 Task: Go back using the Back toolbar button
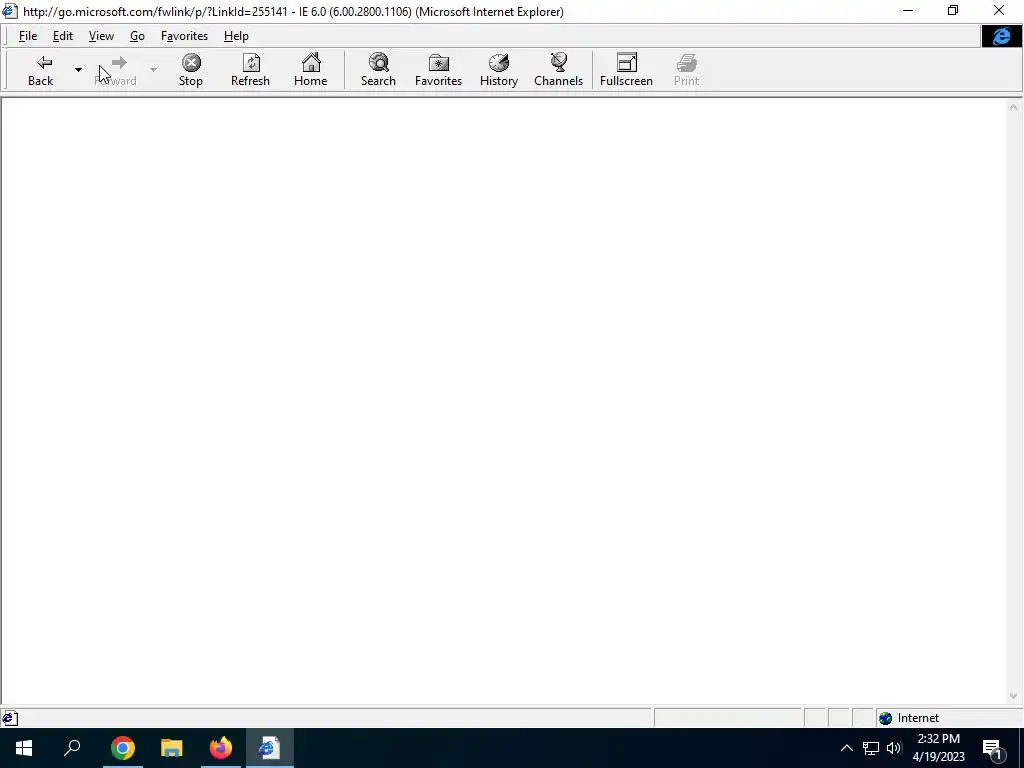[40, 71]
